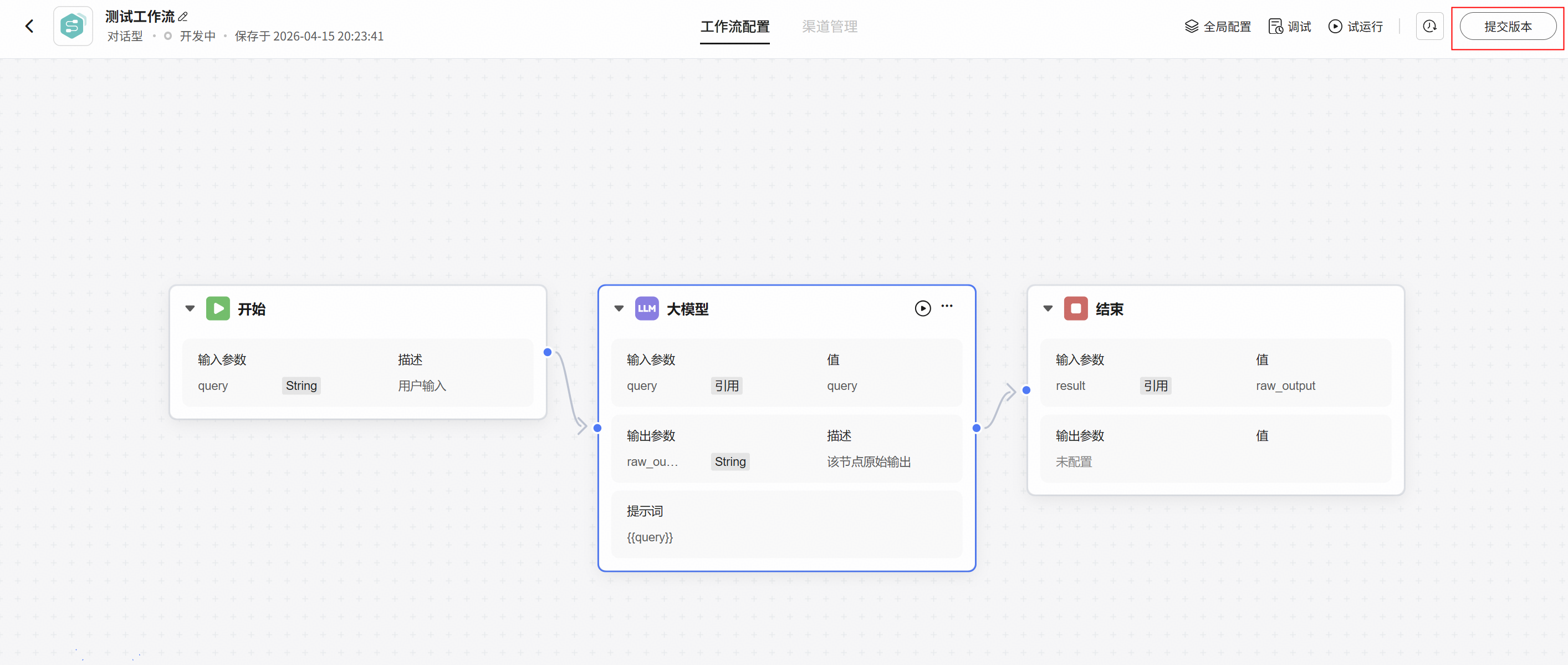This screenshot has height=665, width=1568.
Task: Open version history clock icon
Action: pyautogui.click(x=1429, y=26)
